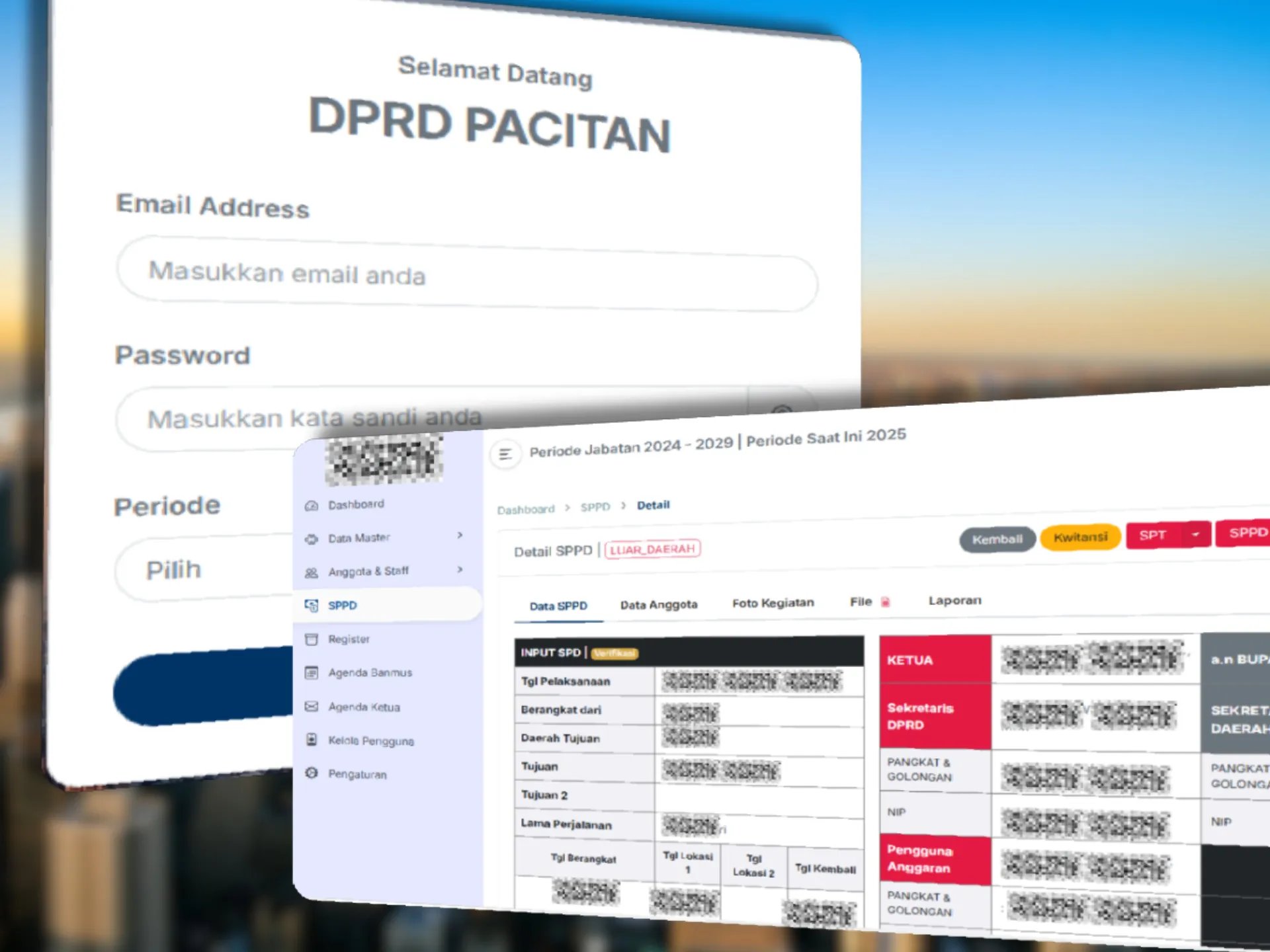Click the Kelola Pengguna icon
The image size is (1270, 952).
tap(312, 740)
